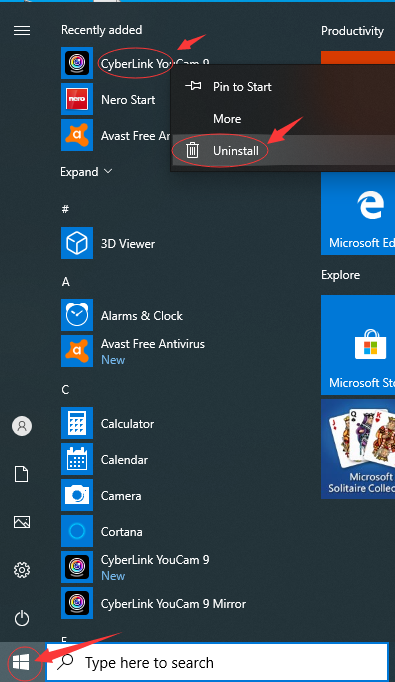Open the Microsoft Store tile
This screenshot has height=682, width=395.
coord(358,345)
